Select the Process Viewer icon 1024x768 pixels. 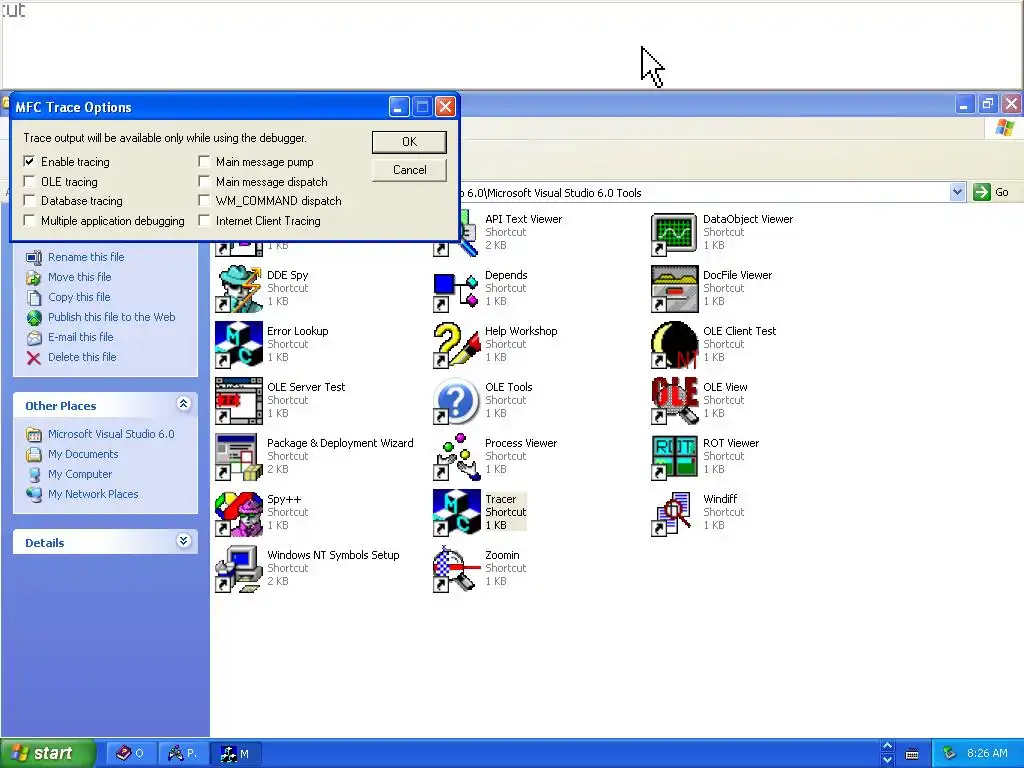tap(456, 457)
